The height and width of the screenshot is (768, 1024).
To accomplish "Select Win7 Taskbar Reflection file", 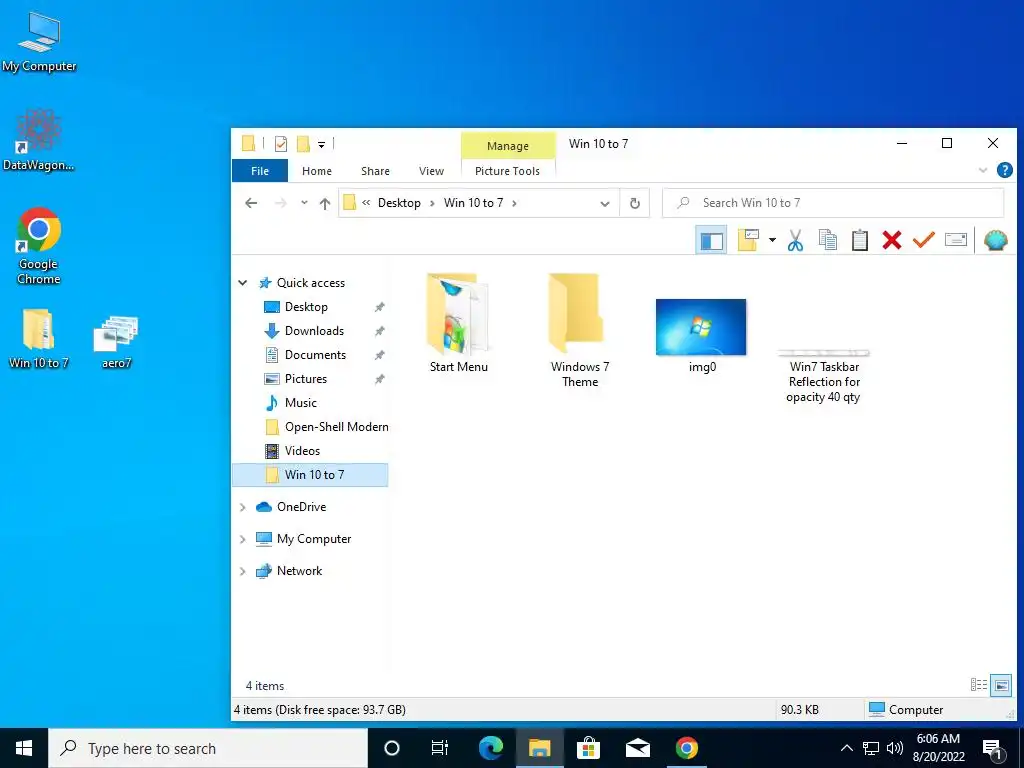I will [824, 377].
